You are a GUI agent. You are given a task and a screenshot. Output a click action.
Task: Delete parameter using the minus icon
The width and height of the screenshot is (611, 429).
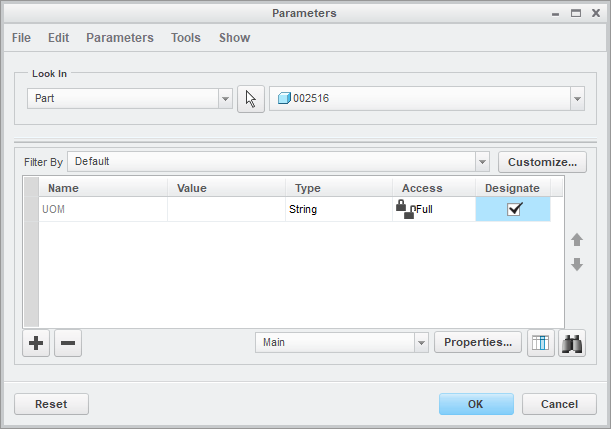[68, 343]
